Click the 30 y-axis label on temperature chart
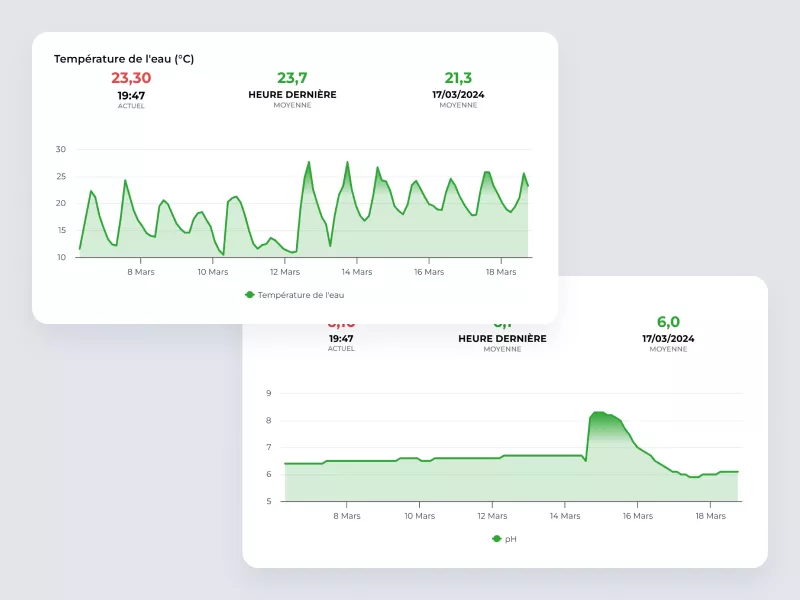Viewport: 800px width, 600px height. (61, 149)
